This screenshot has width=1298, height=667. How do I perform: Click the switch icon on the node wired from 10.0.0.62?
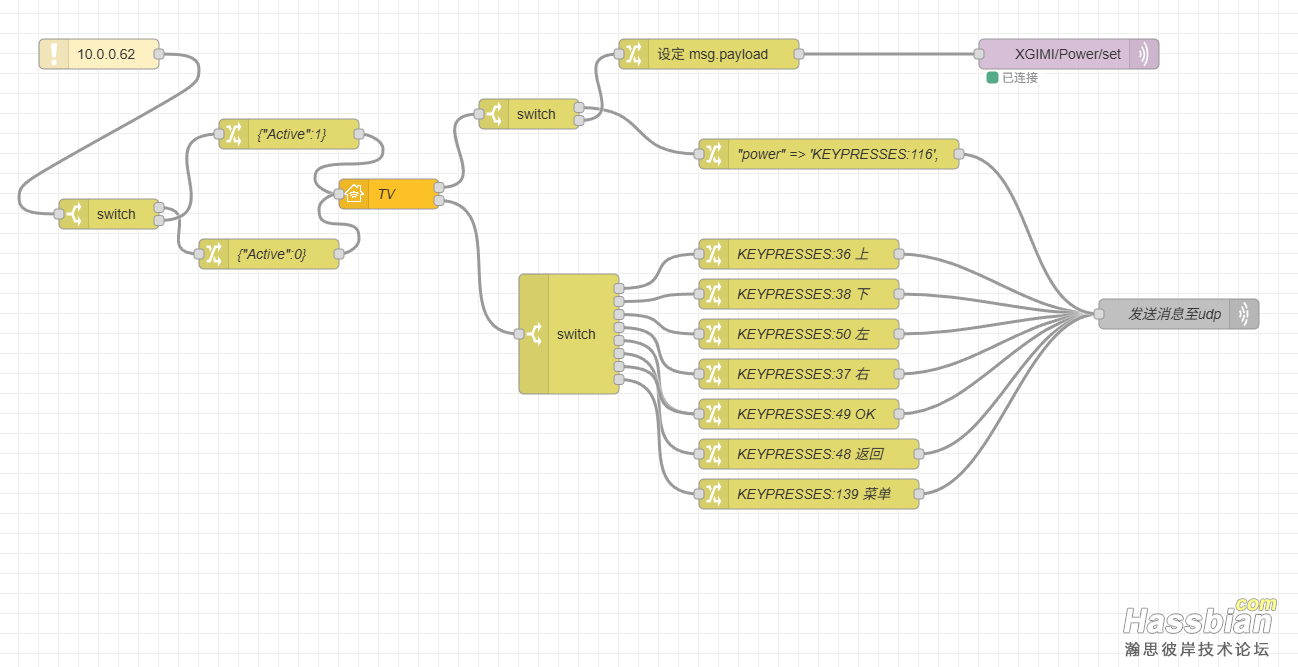tap(74, 214)
